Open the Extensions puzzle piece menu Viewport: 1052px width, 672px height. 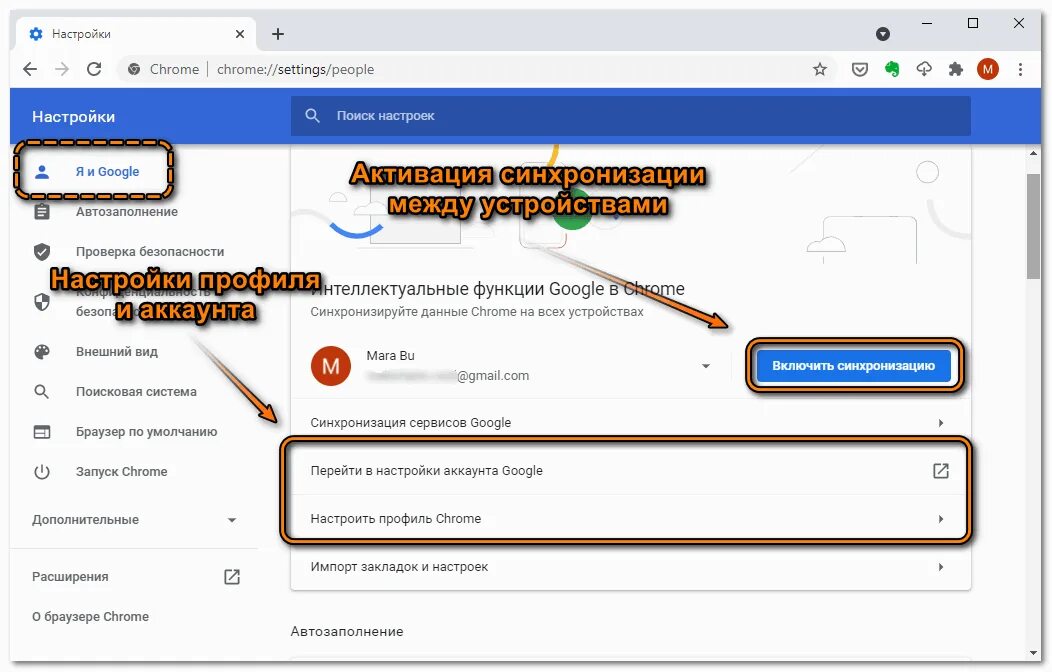click(955, 69)
